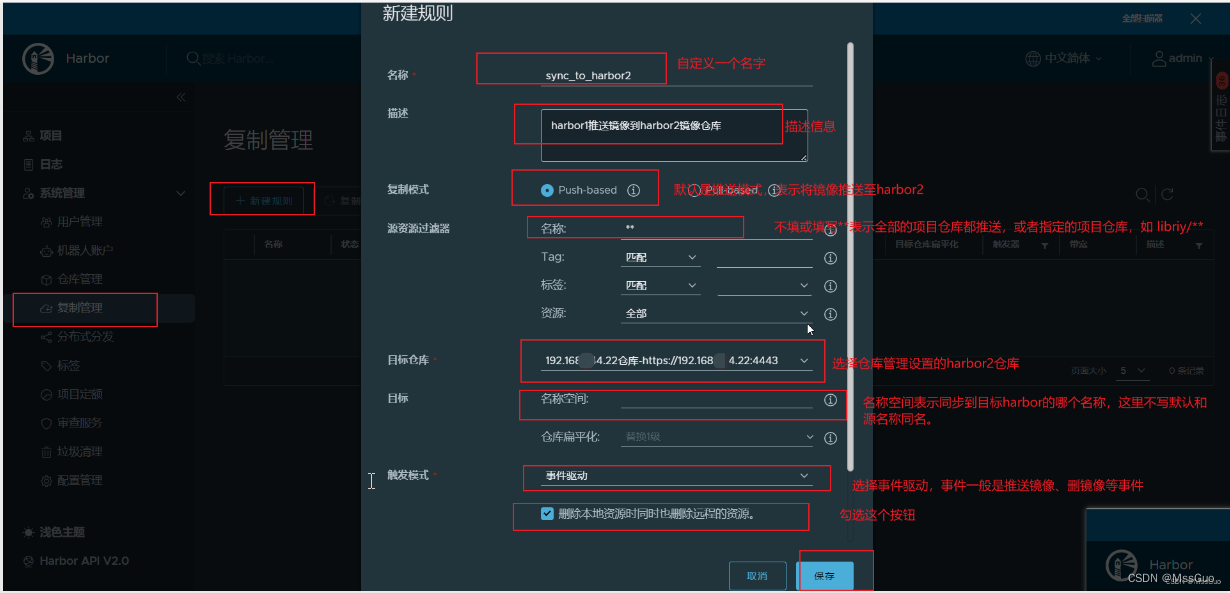Open the 触发模式 事件驱动 dropdown
Image resolution: width=1230 pixels, height=593 pixels.
(677, 476)
